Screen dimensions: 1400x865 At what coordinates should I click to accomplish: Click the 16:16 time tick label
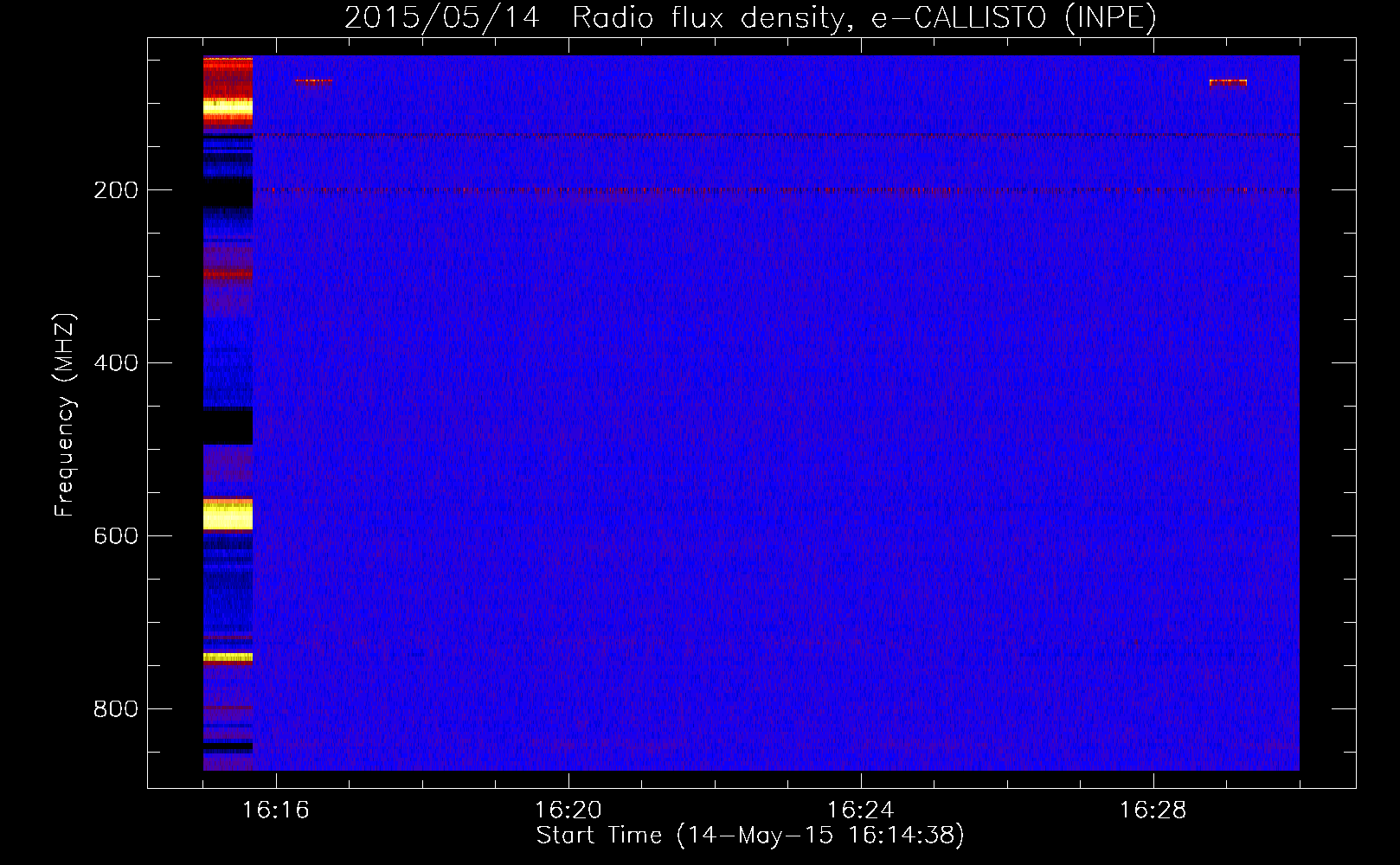(276, 810)
